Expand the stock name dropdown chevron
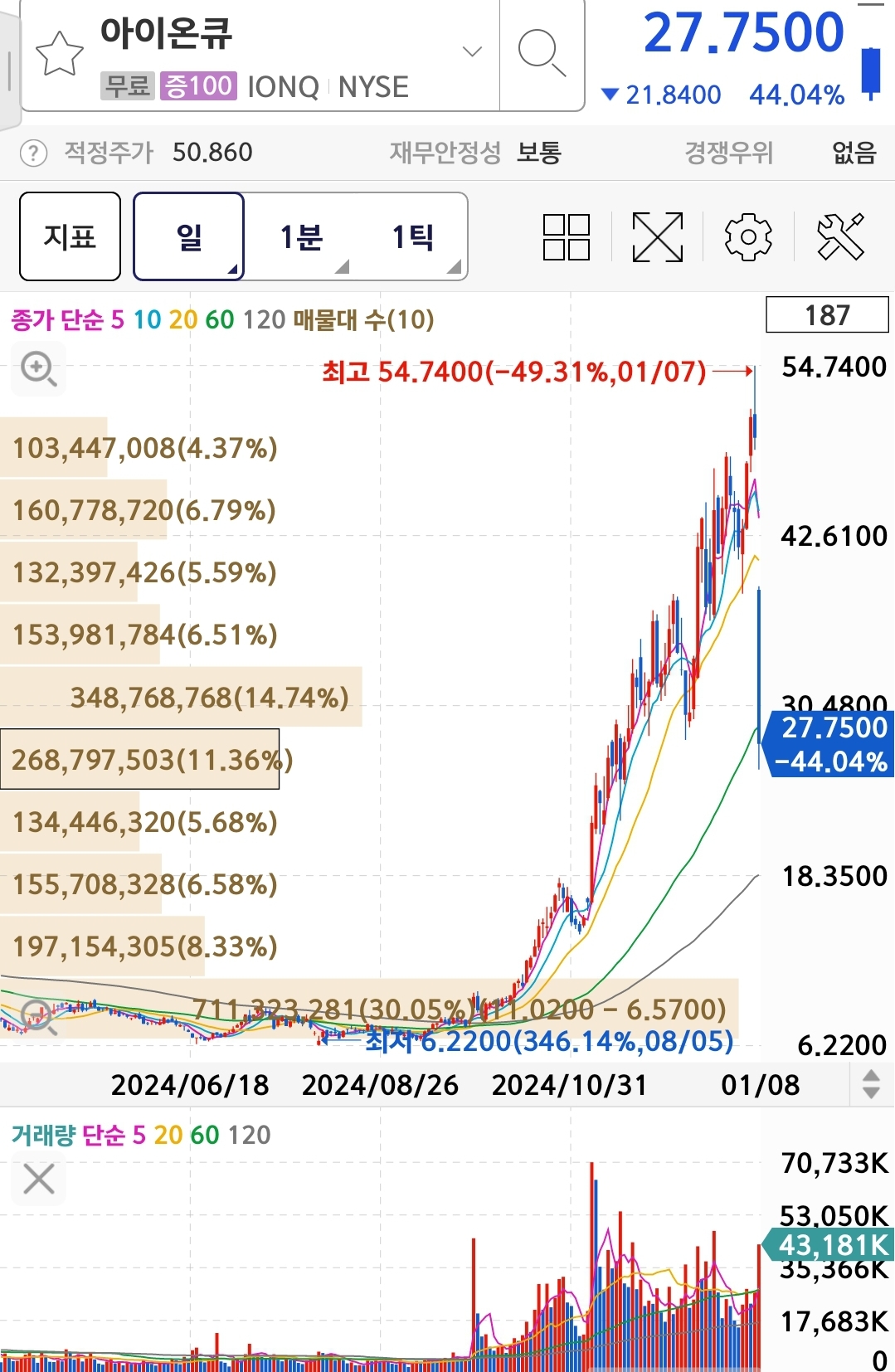This screenshot has width=895, height=1372. 472,51
